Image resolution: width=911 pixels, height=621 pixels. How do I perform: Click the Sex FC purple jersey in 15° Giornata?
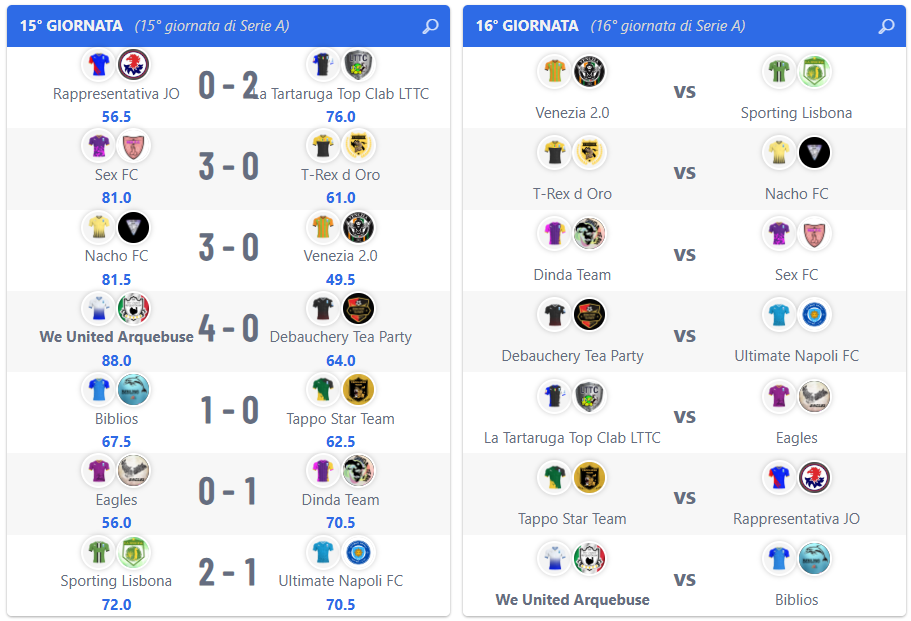pyautogui.click(x=99, y=146)
